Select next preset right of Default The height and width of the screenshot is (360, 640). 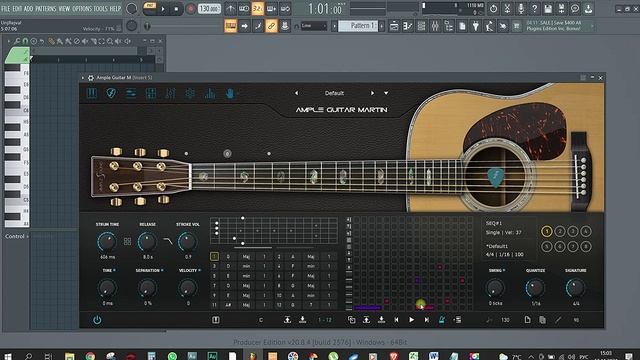pyautogui.click(x=372, y=93)
